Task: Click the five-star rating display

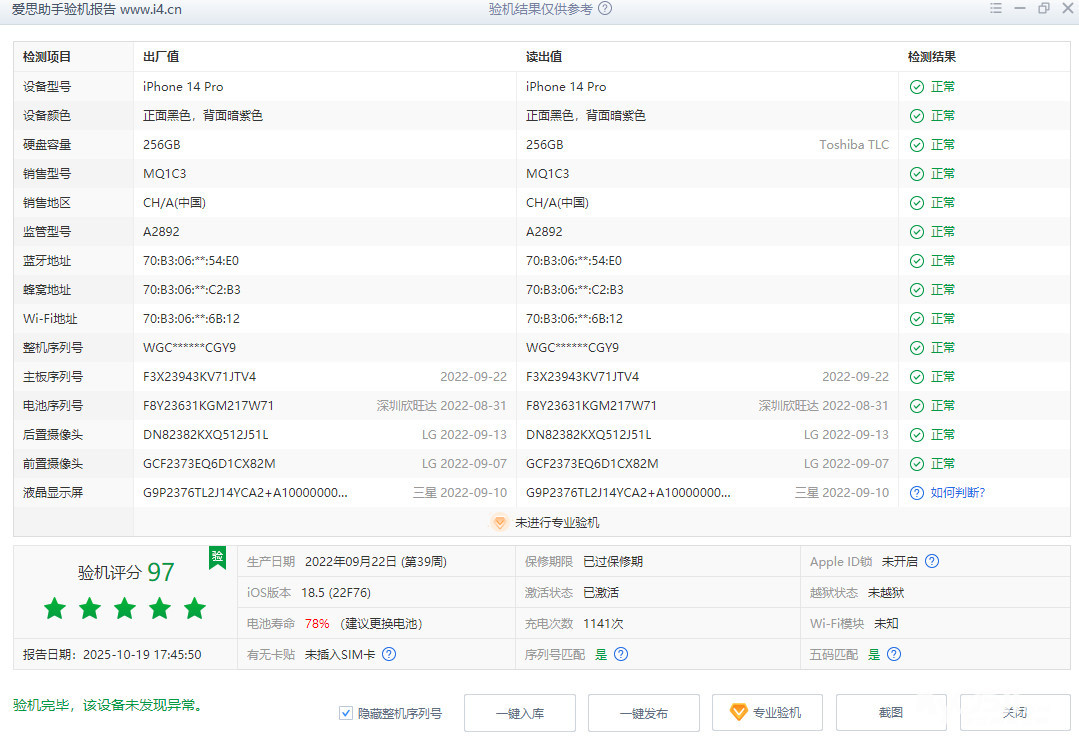Action: tap(125, 608)
